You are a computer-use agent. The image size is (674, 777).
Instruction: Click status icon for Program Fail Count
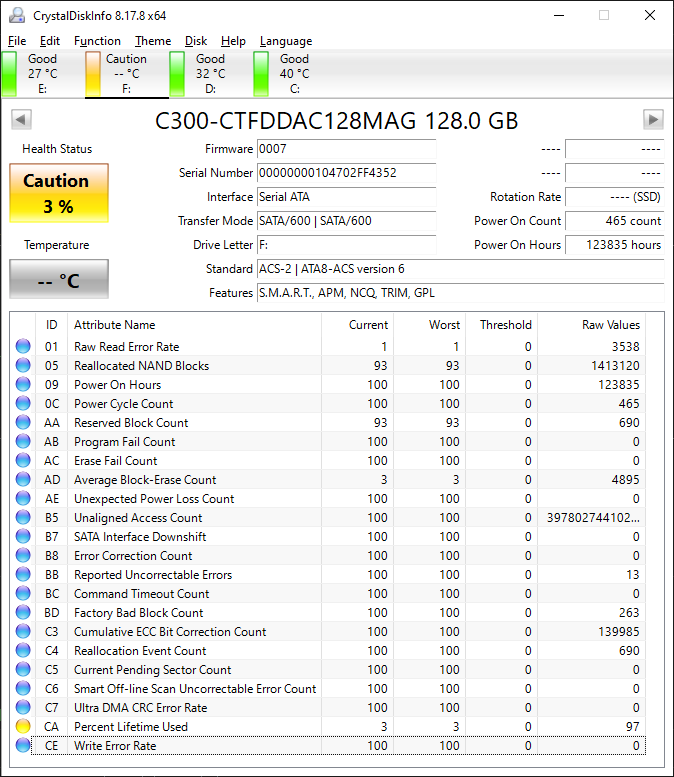23,441
